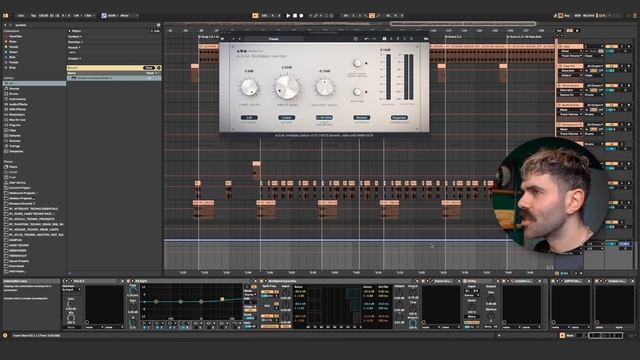Open the Drums library category
The image size is (640, 360).
13,94
